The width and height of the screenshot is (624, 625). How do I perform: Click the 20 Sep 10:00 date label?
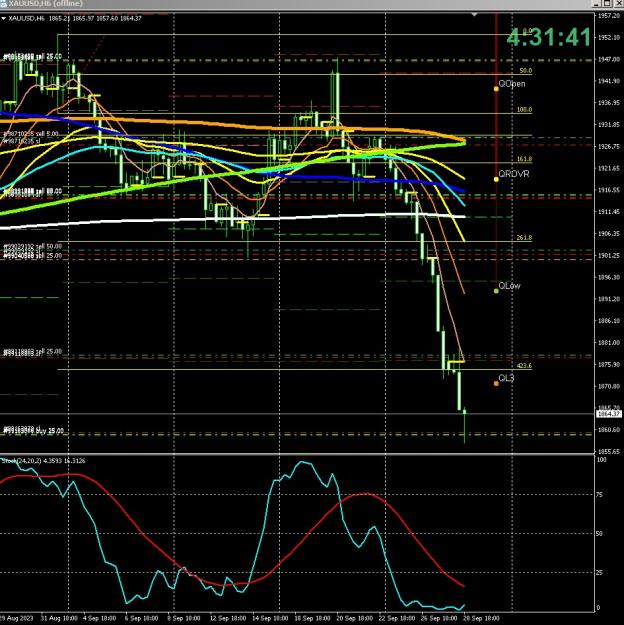click(x=355, y=618)
